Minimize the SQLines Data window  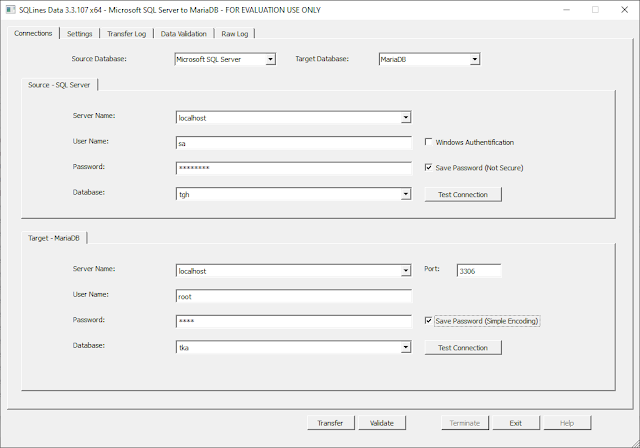[x=566, y=10]
